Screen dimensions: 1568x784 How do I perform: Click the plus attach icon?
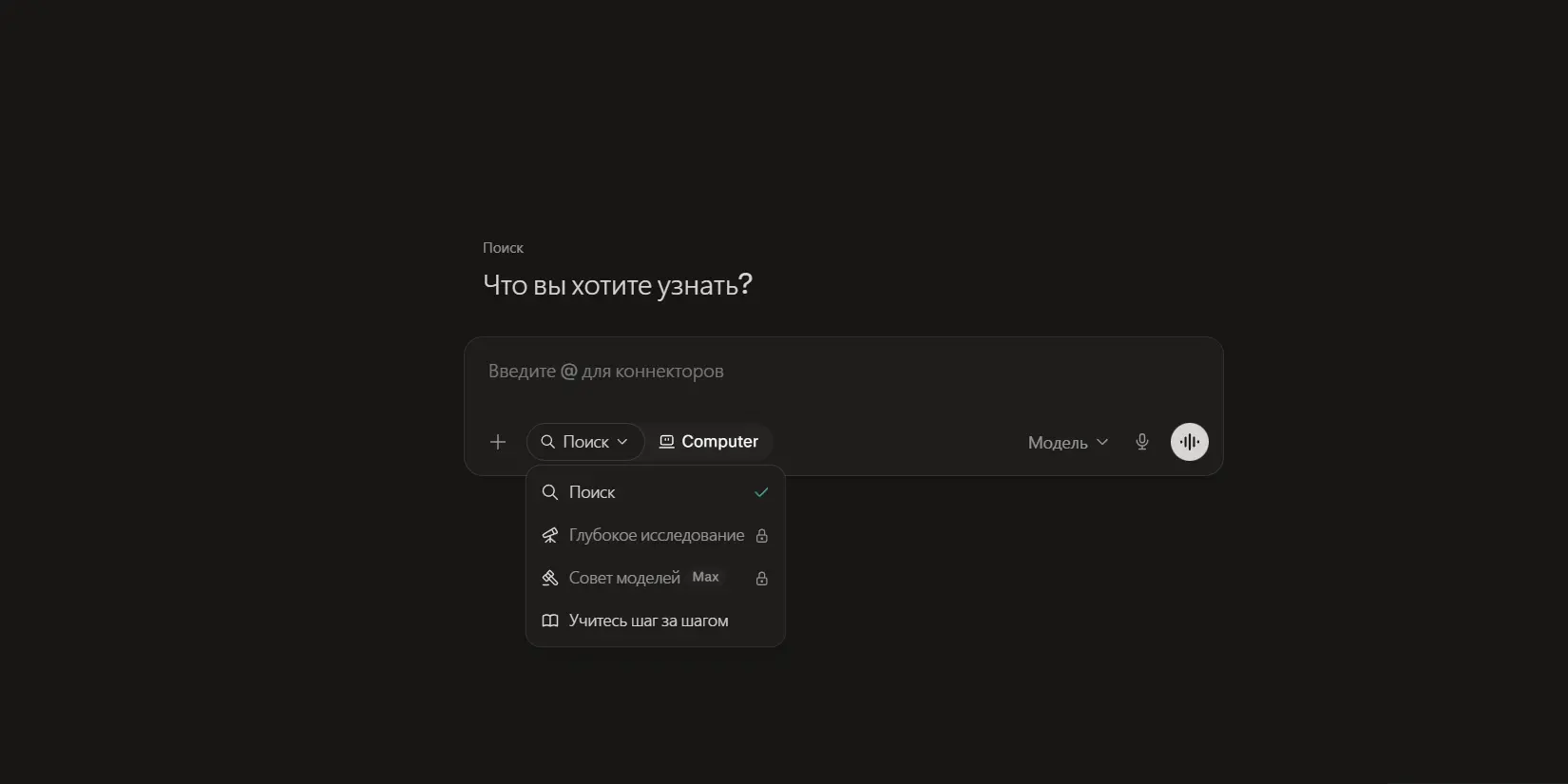click(498, 442)
